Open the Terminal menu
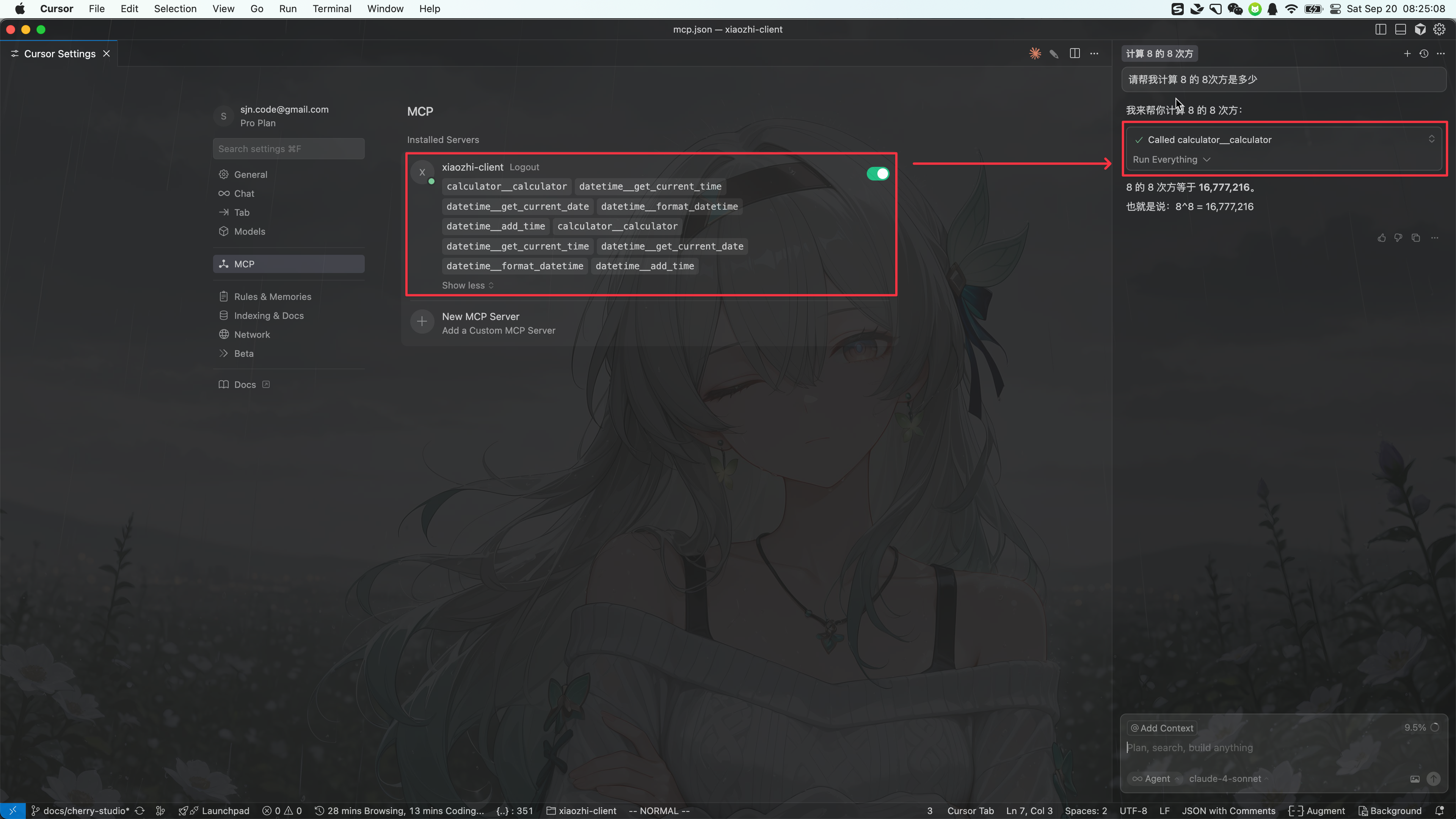The image size is (1456, 819). tap(332, 8)
